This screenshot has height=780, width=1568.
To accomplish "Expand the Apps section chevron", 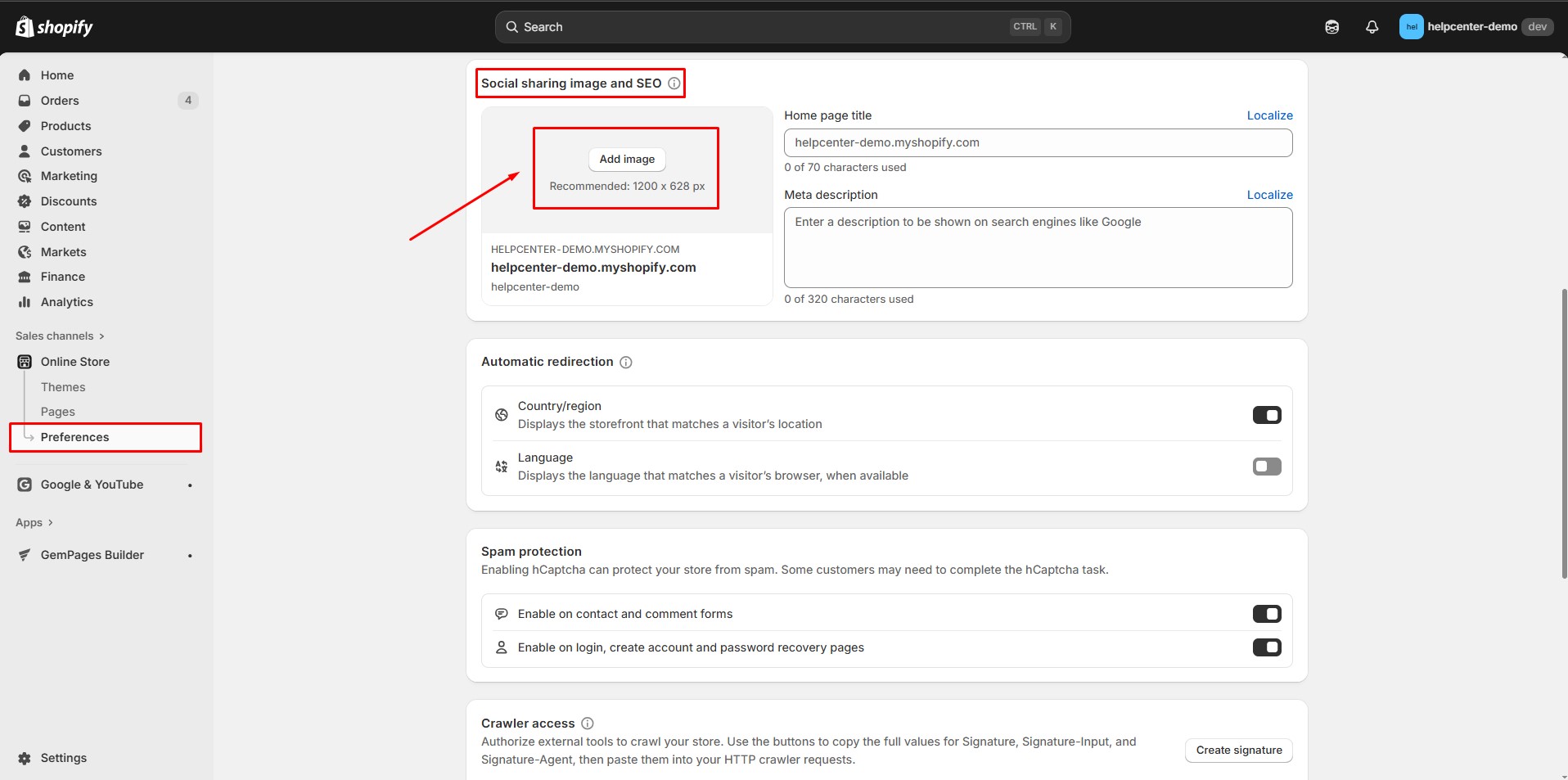I will (x=50, y=523).
